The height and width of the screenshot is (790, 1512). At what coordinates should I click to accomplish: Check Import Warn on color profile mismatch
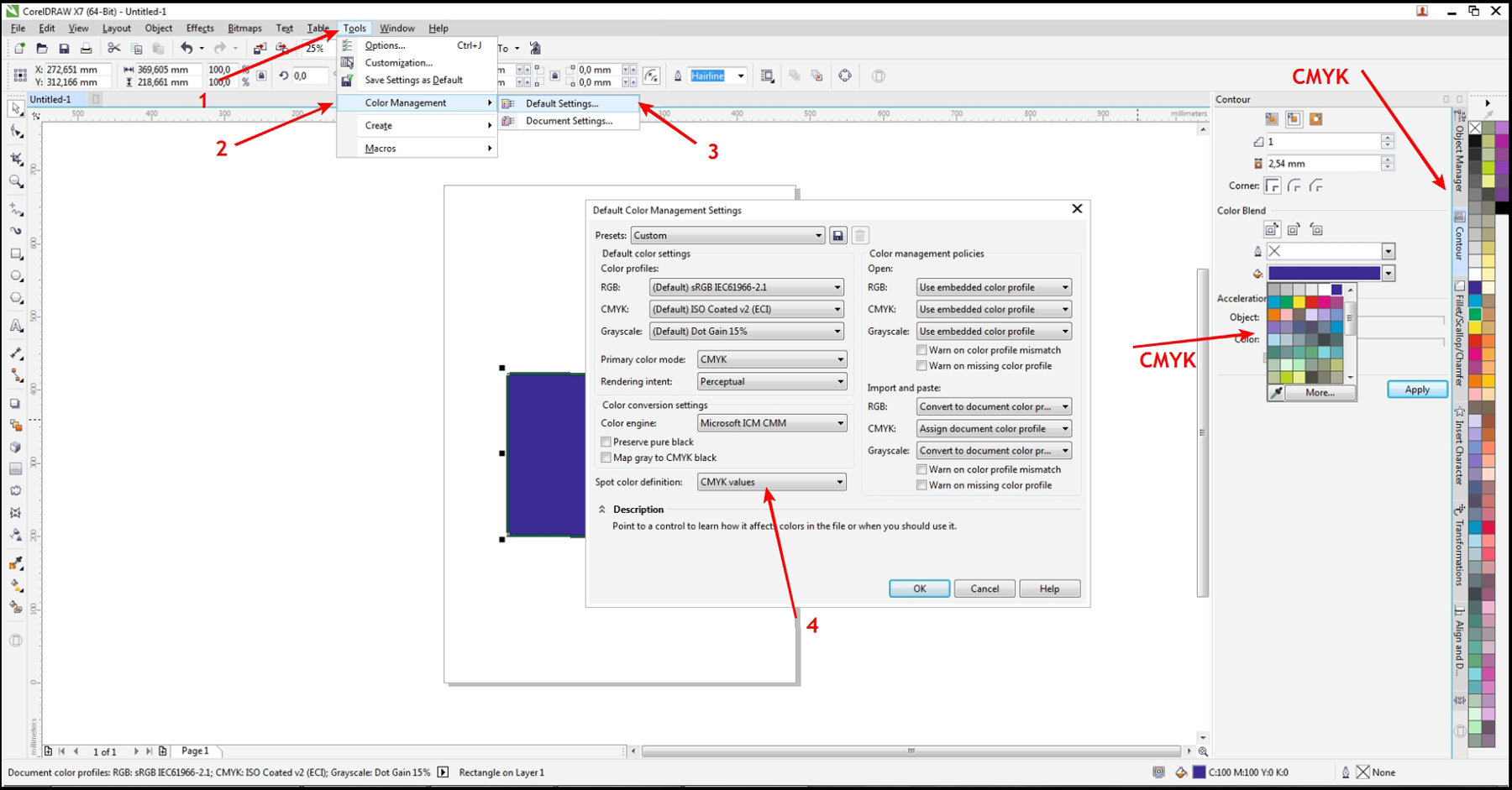pyautogui.click(x=921, y=469)
